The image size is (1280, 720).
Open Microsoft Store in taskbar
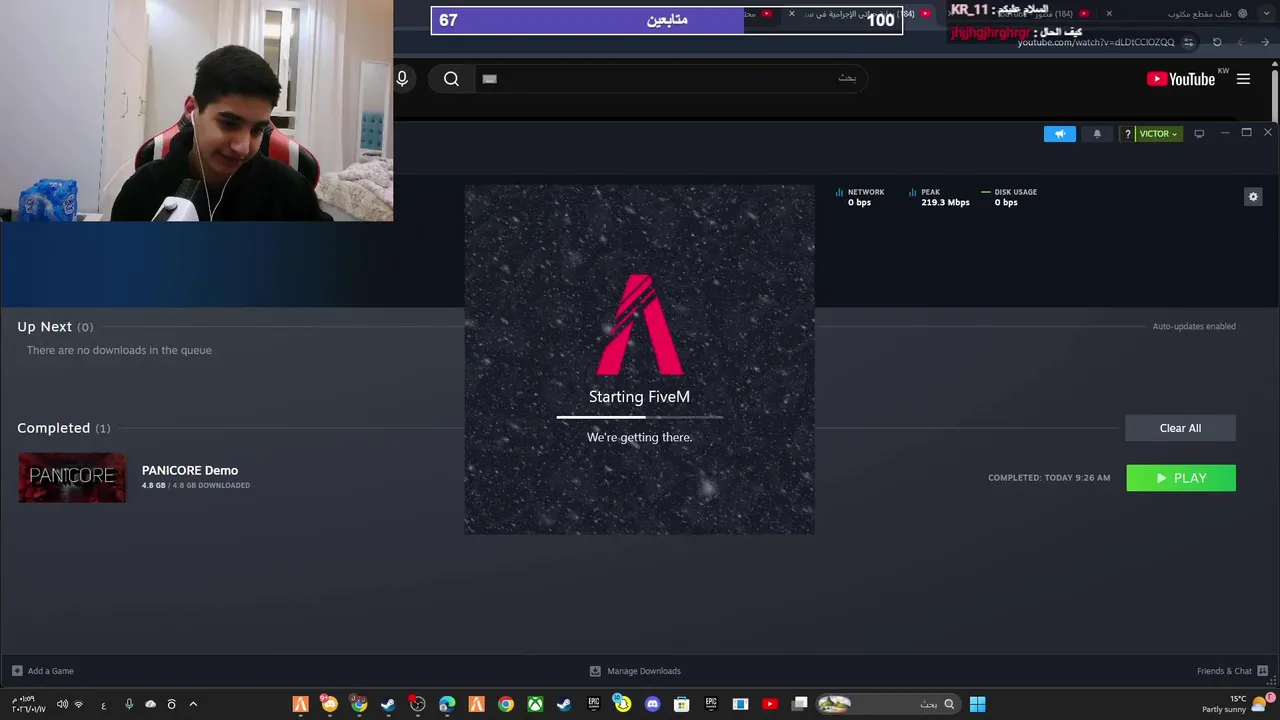point(681,704)
